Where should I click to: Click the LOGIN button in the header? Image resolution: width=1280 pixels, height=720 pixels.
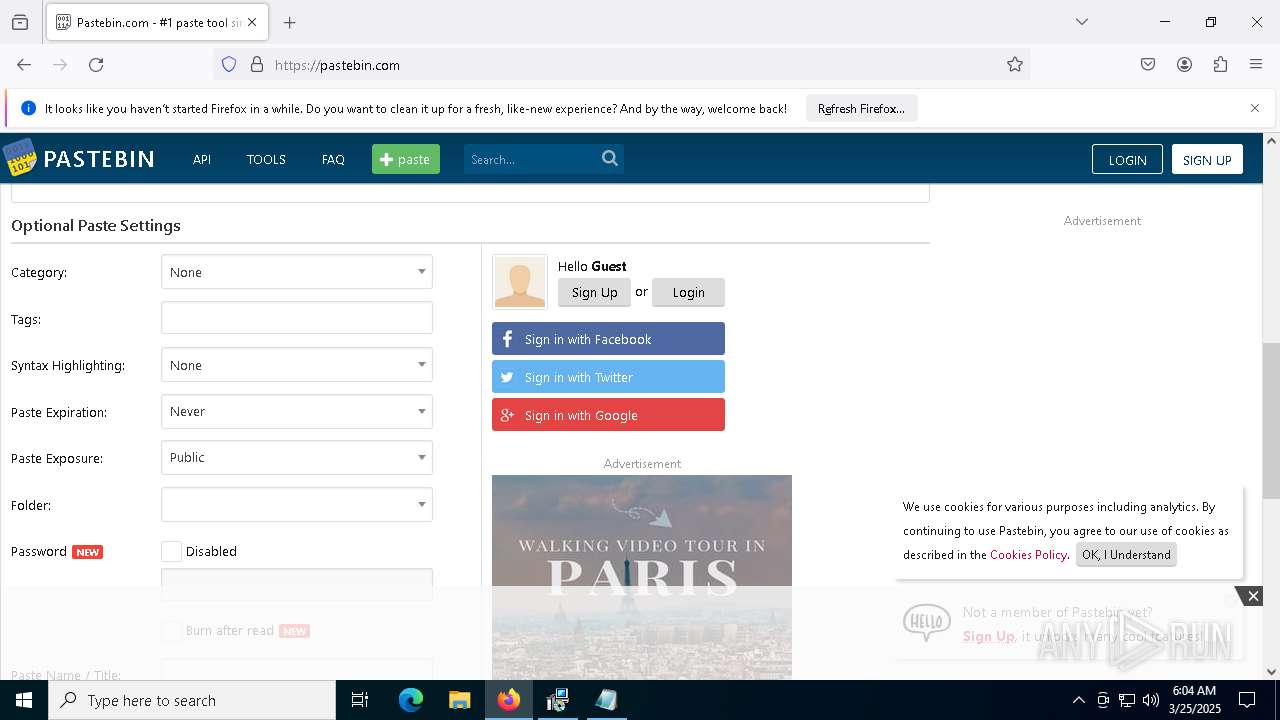[1127, 160]
